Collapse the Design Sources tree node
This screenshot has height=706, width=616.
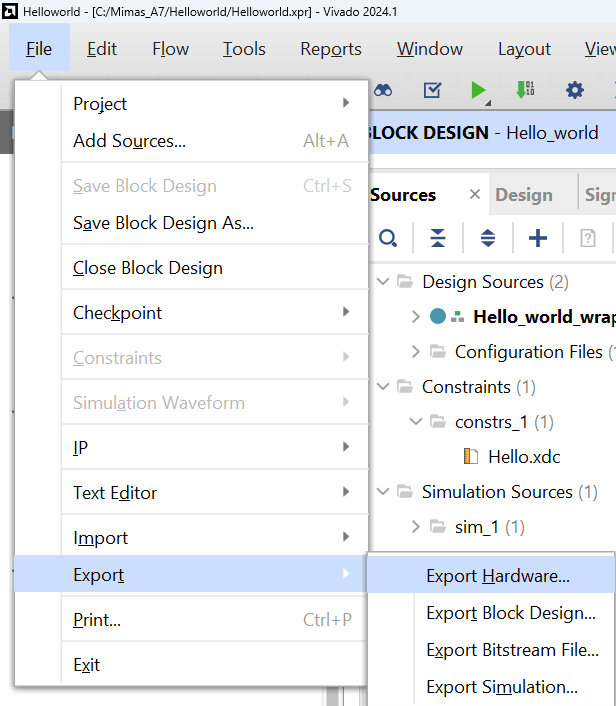[x=383, y=282]
